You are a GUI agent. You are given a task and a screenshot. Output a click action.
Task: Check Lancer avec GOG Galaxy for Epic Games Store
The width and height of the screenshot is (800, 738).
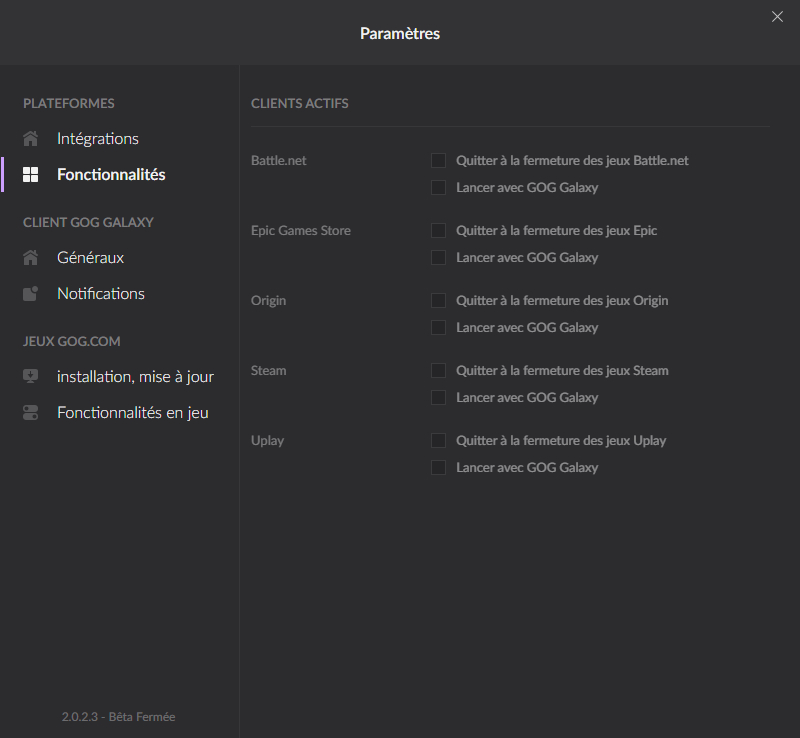coord(438,257)
